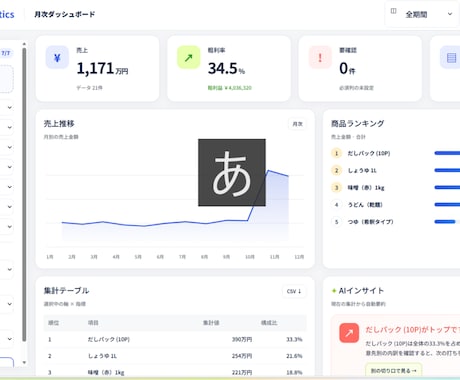Click the yen icon on 売上 card
Image resolution: width=460 pixels, height=380 pixels.
[57, 58]
